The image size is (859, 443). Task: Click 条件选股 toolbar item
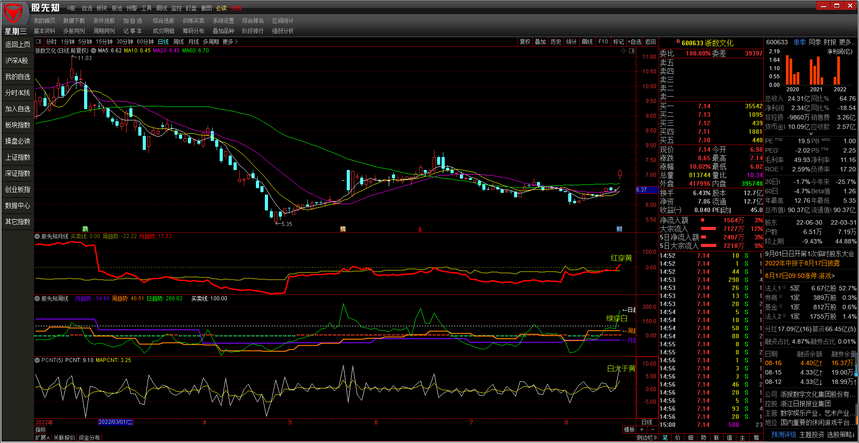point(104,20)
